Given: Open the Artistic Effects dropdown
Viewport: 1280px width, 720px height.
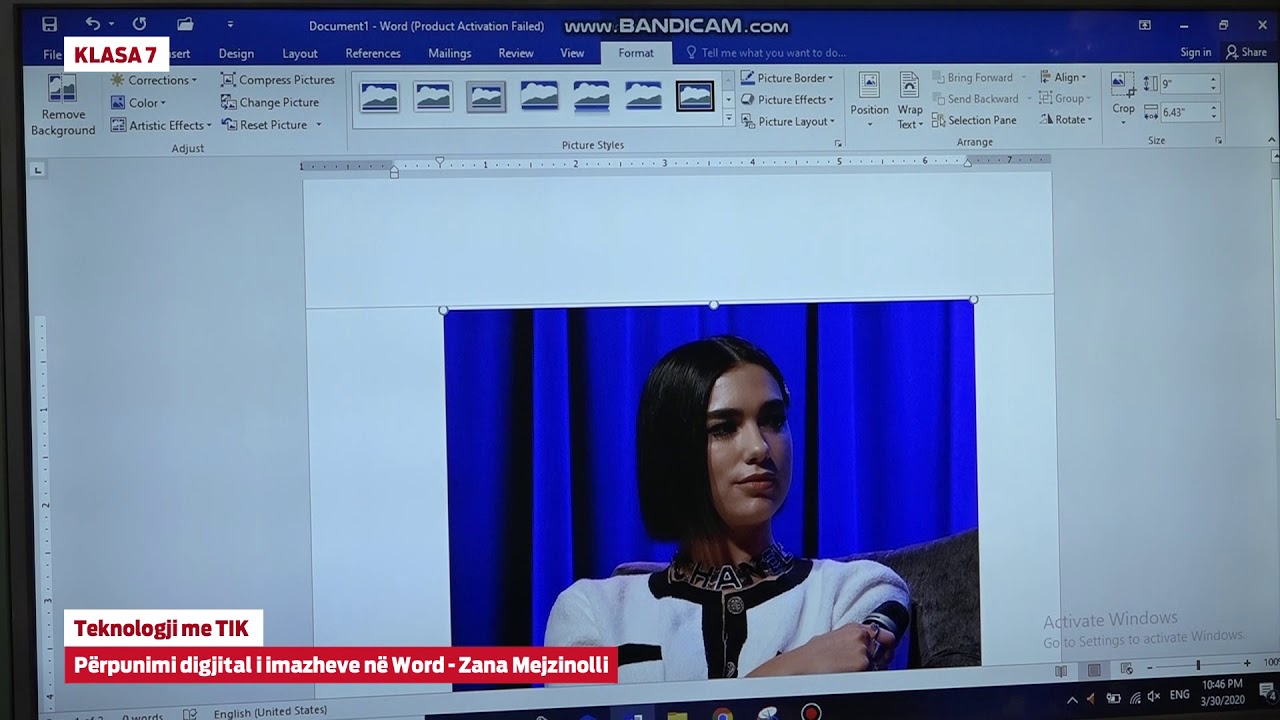Looking at the screenshot, I should (161, 126).
